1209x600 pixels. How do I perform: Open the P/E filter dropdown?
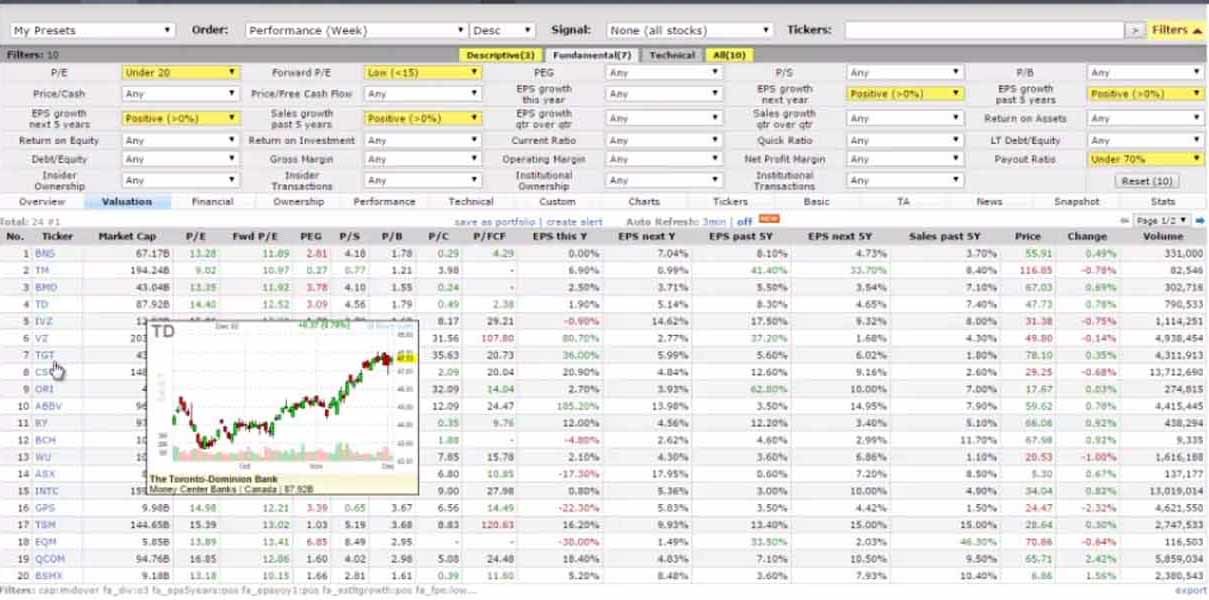click(x=180, y=73)
